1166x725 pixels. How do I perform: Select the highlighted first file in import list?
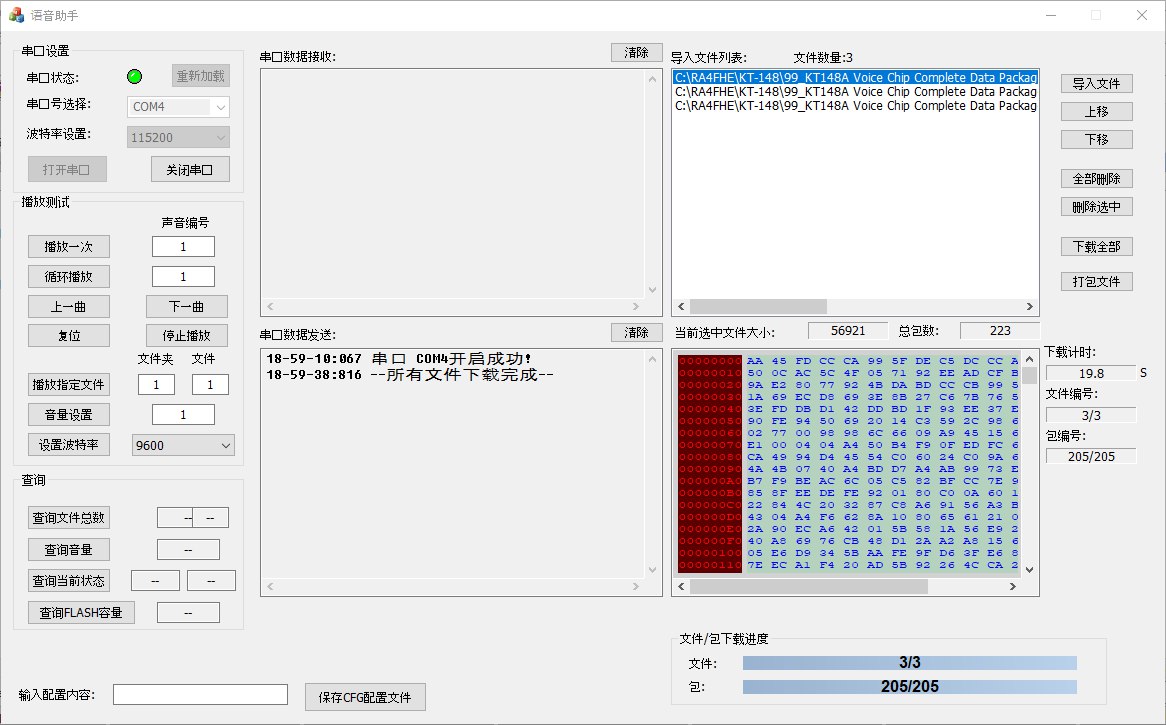(x=855, y=77)
